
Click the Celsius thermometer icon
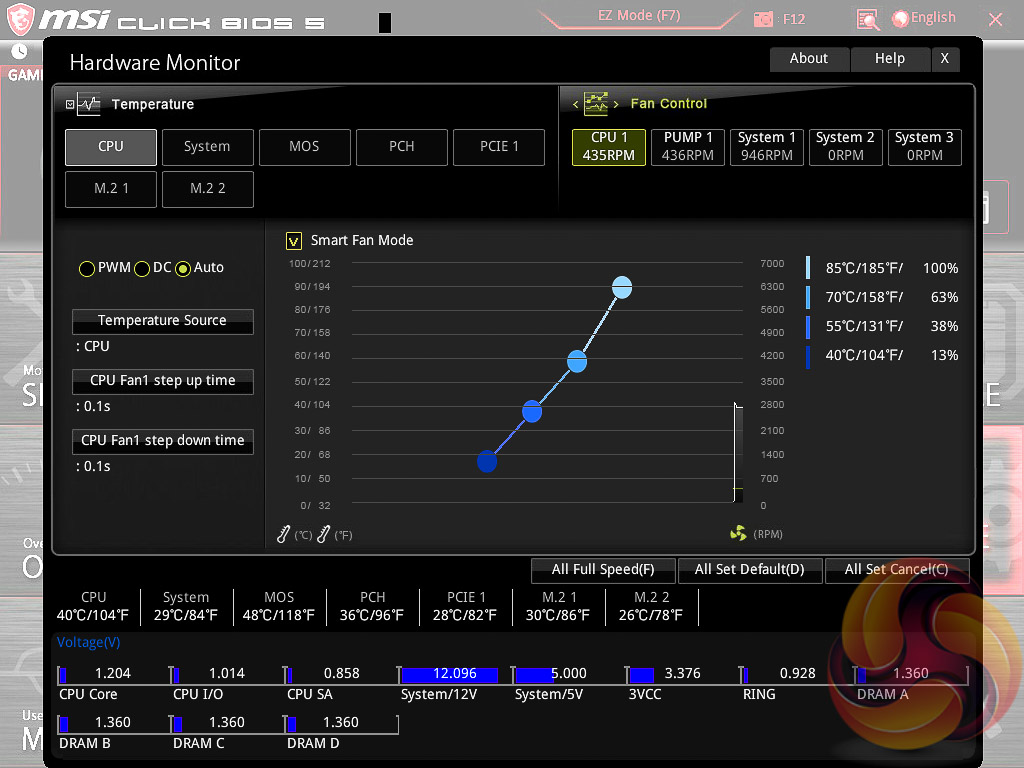283,534
